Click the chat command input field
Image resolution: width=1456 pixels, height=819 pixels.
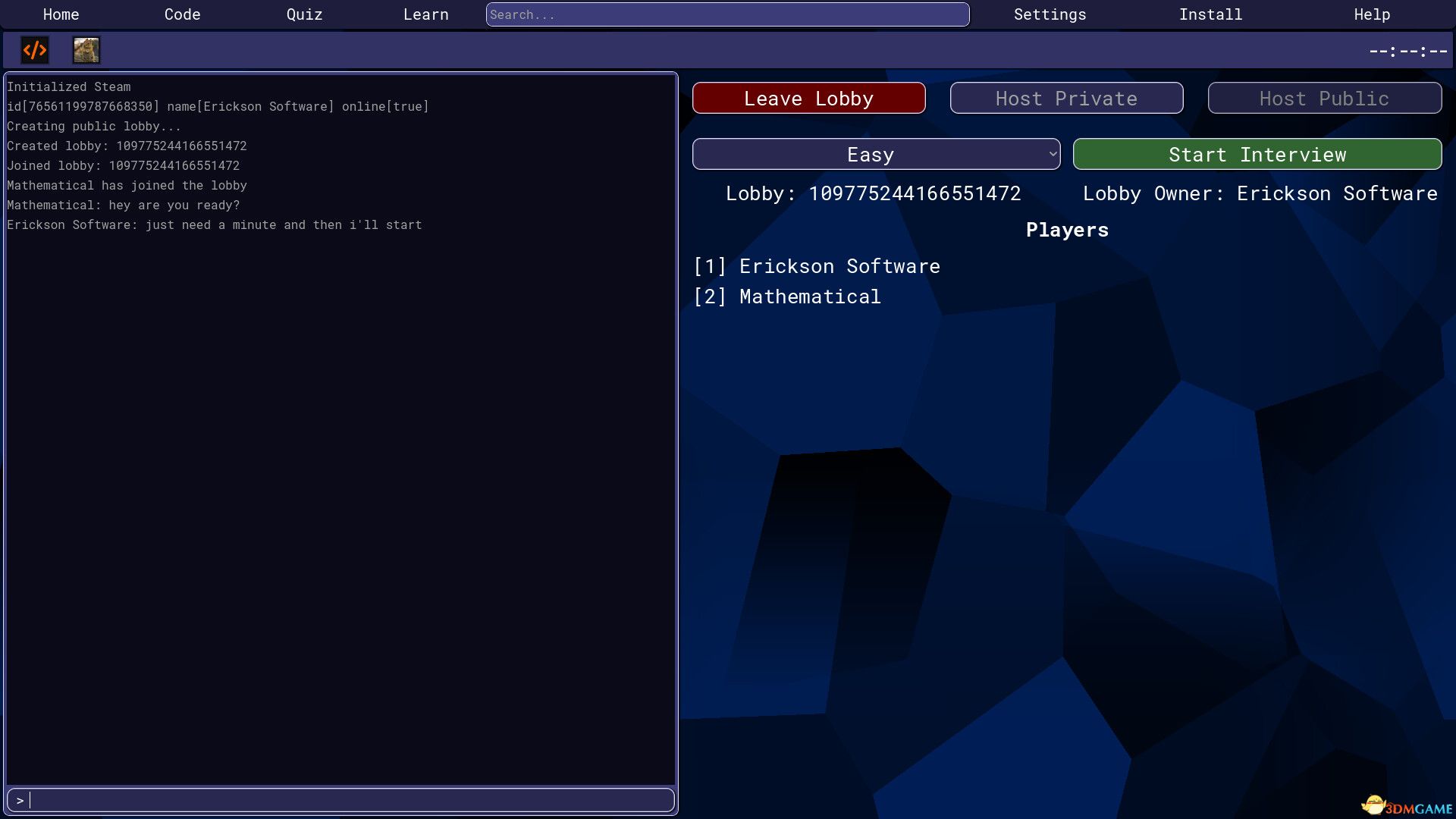pyautogui.click(x=341, y=800)
